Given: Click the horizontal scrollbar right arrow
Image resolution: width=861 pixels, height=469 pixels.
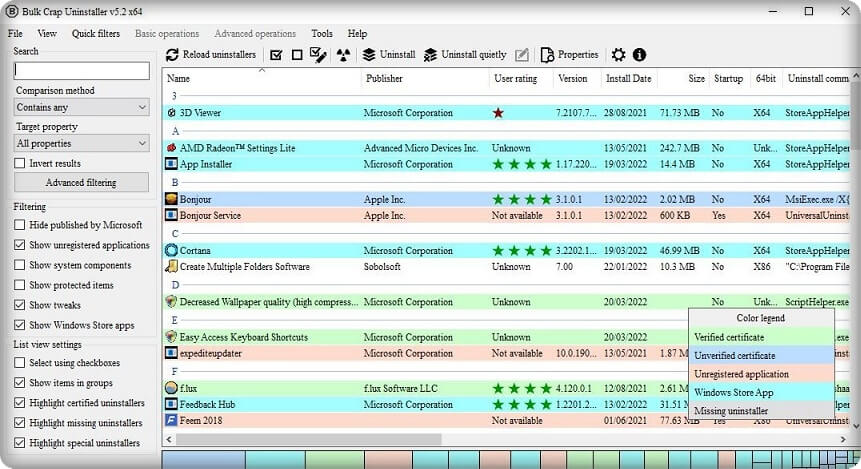Looking at the screenshot, I should coord(843,439).
